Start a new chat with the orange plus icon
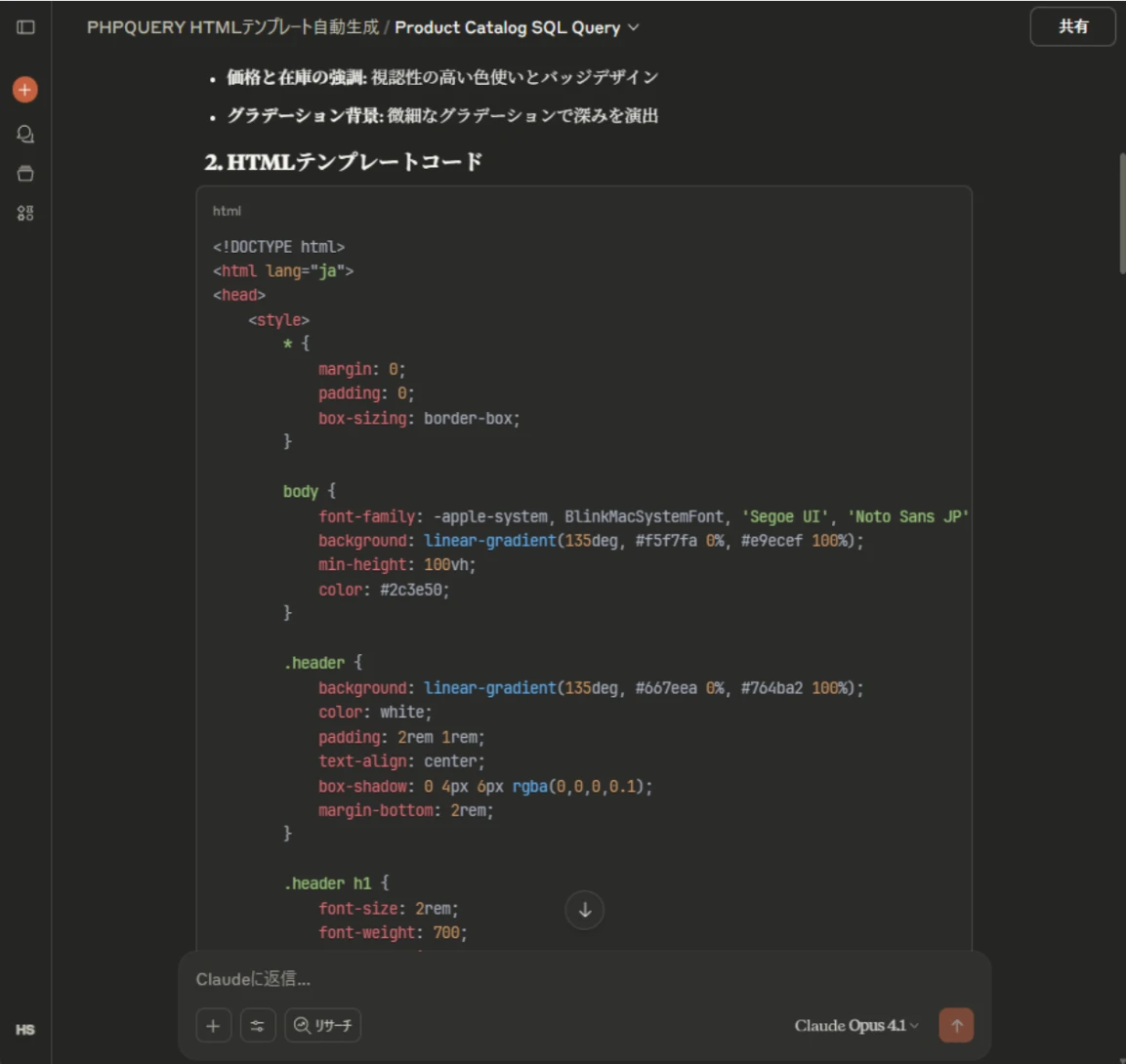 coord(24,89)
